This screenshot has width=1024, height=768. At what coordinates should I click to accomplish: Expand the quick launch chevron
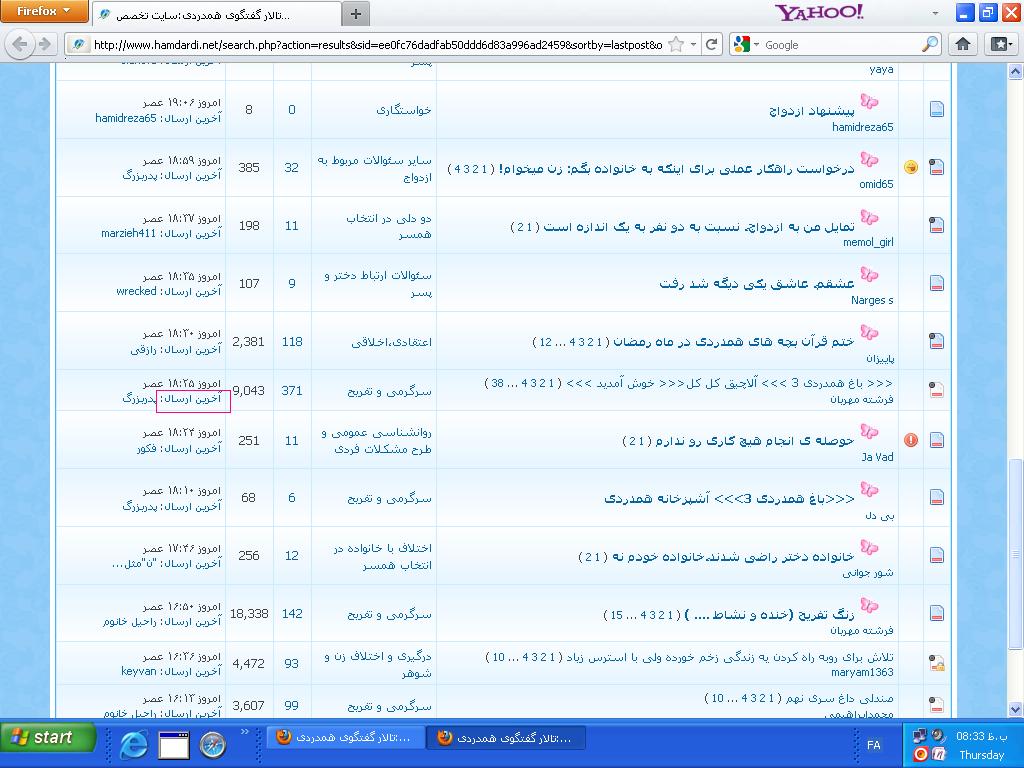pos(245,731)
